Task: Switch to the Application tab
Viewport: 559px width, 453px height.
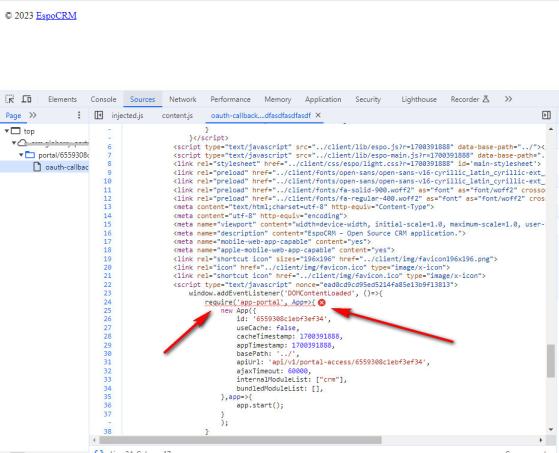Action: 323,99
